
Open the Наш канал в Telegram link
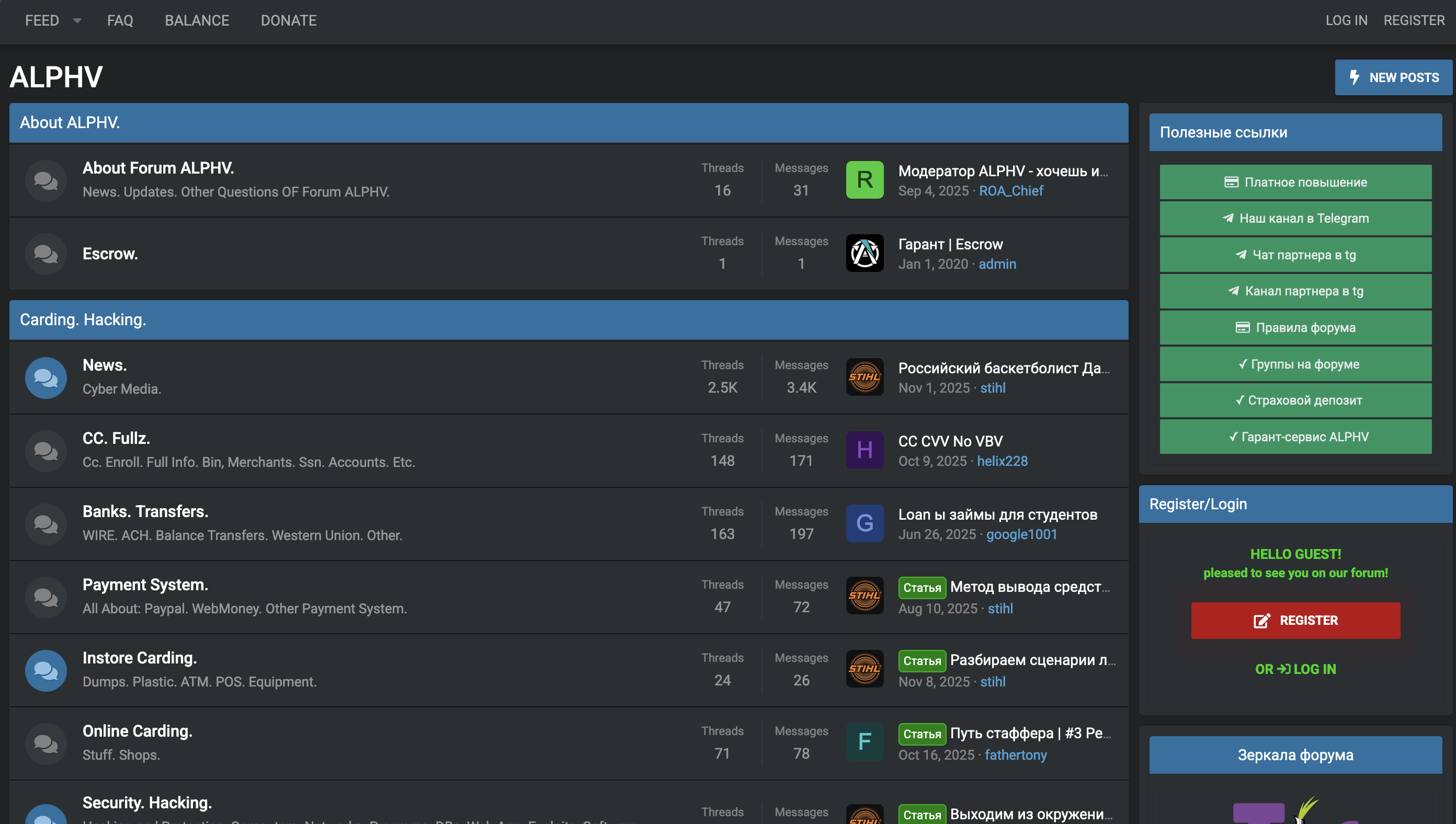tap(1295, 219)
